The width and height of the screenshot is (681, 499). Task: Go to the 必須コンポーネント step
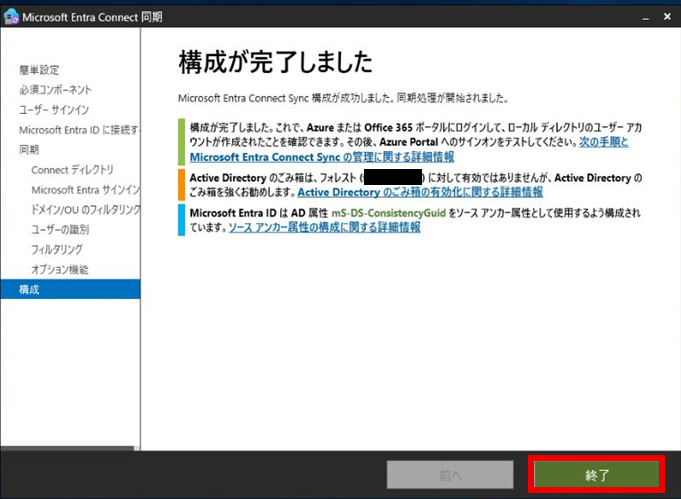55,90
